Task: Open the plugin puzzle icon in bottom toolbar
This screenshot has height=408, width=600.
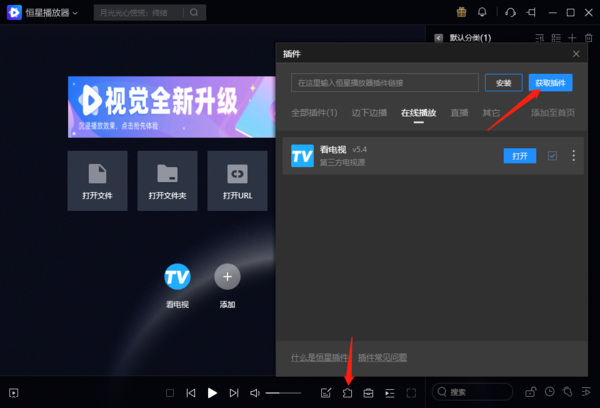Action: tap(347, 393)
